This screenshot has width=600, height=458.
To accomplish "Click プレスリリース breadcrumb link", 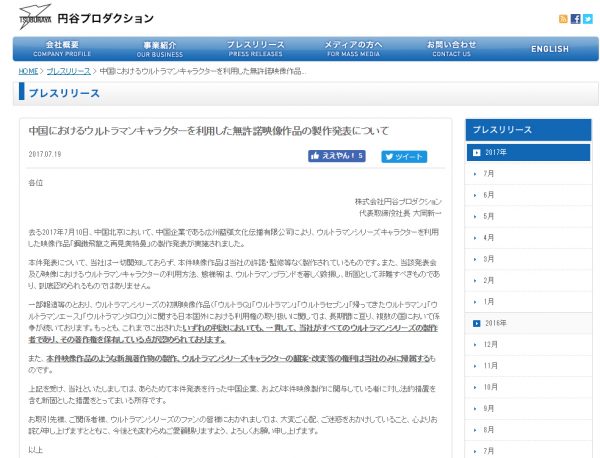I will (x=68, y=71).
